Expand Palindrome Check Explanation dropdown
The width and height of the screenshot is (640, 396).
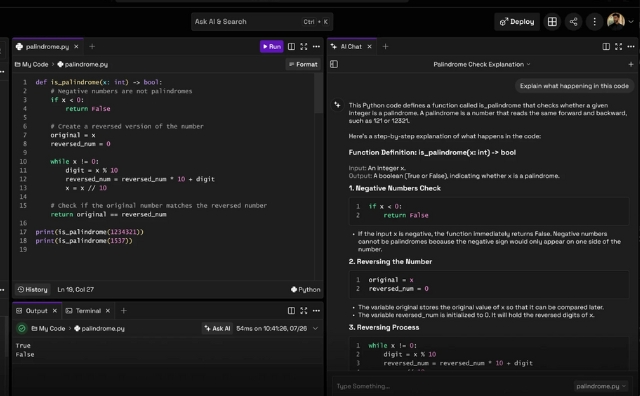pos(482,64)
